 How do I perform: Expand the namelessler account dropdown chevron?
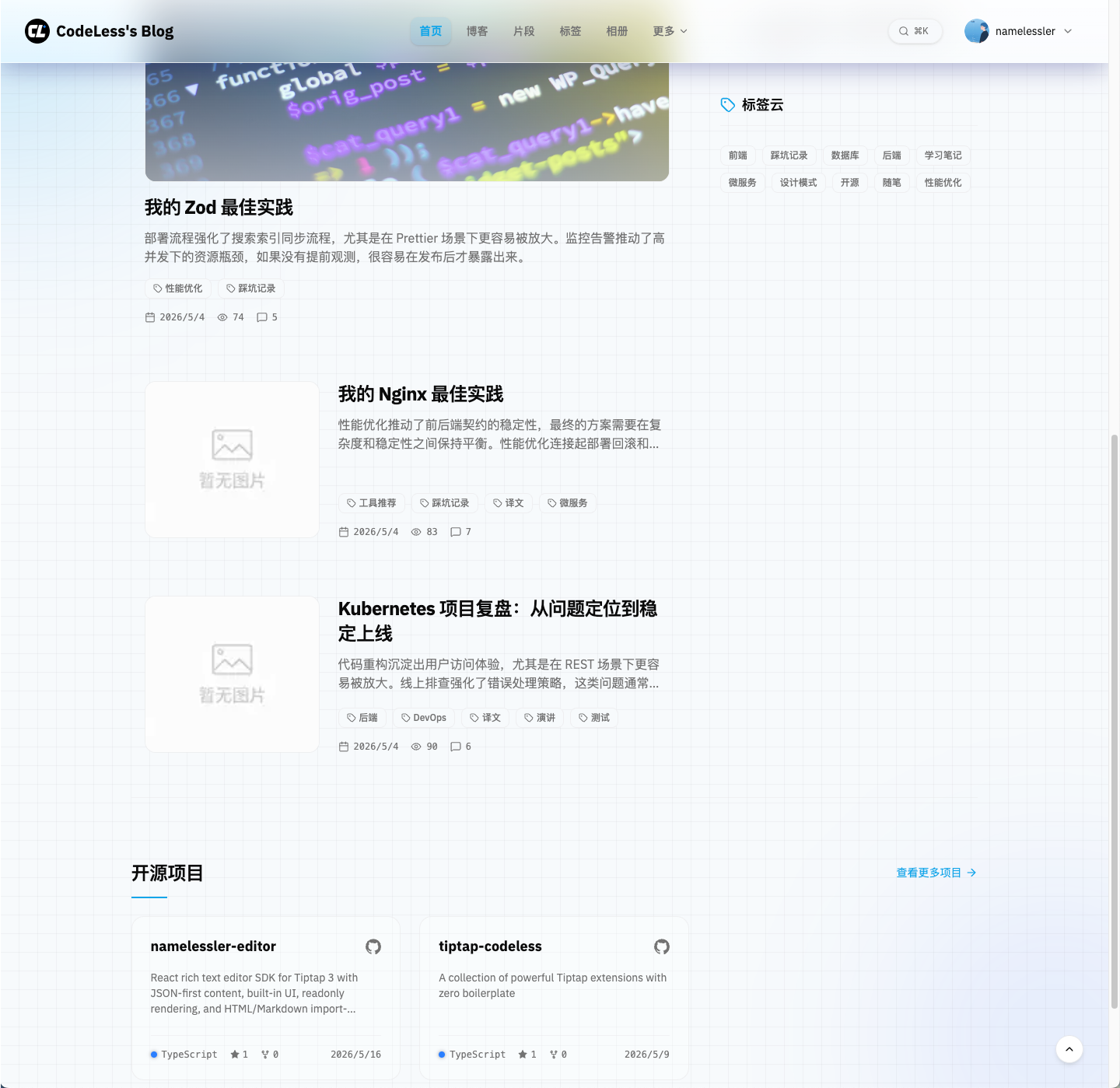click(x=1068, y=31)
